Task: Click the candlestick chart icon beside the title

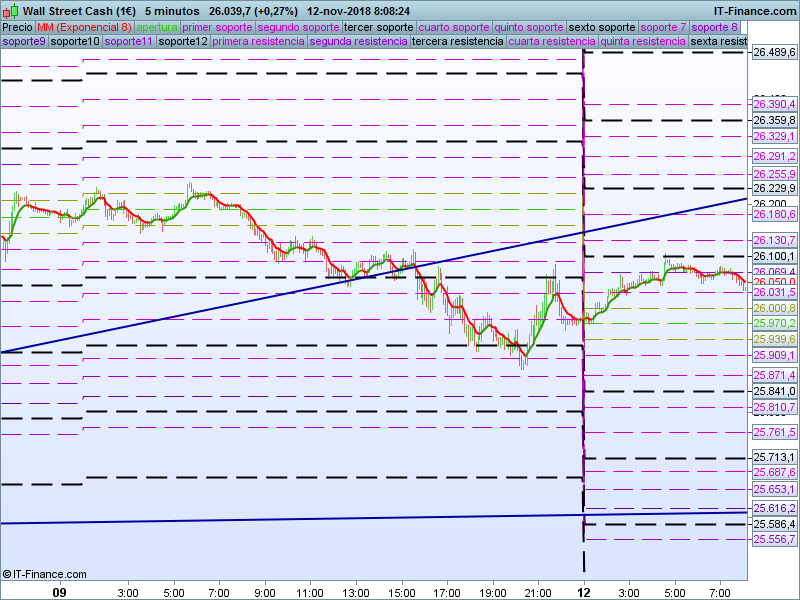Action: point(10,11)
